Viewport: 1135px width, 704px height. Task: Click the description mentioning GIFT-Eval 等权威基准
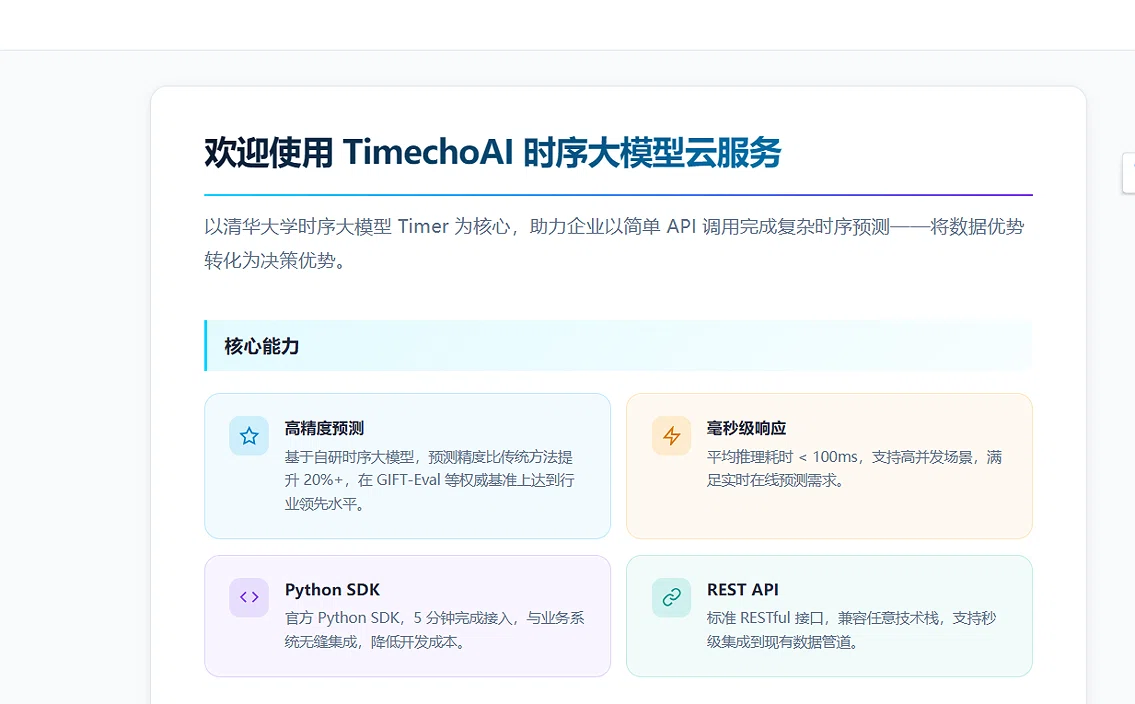point(429,480)
